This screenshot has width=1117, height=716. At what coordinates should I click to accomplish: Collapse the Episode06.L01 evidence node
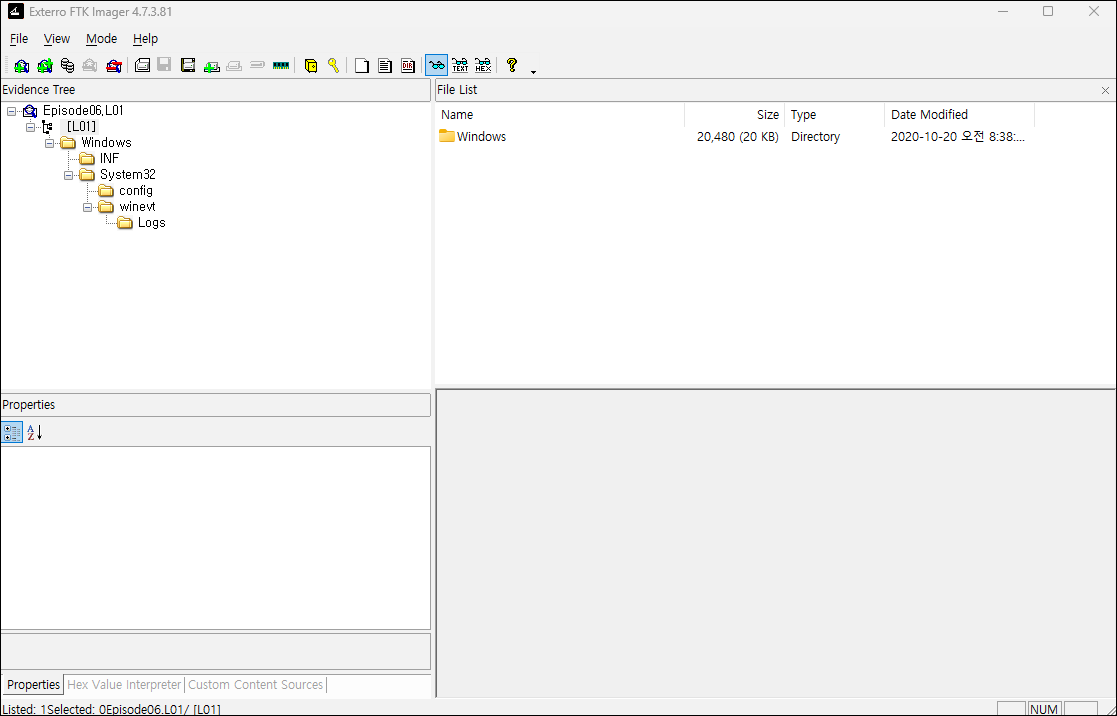(11, 111)
